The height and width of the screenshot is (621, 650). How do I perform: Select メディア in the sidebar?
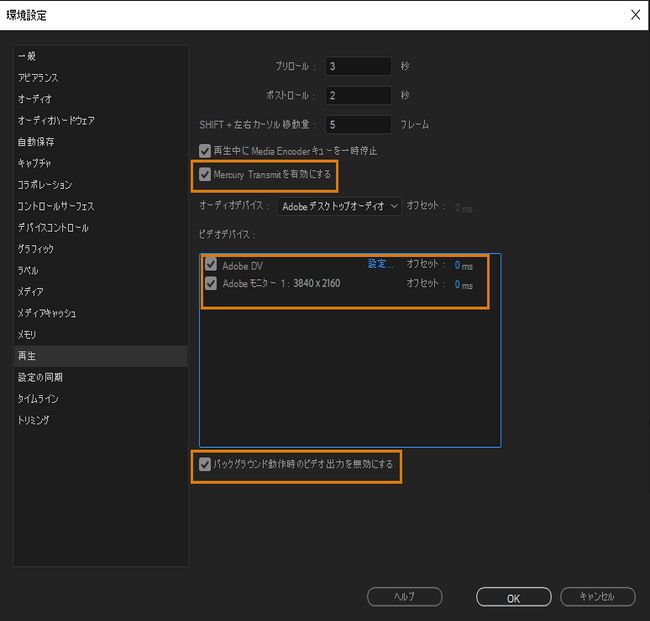100,292
